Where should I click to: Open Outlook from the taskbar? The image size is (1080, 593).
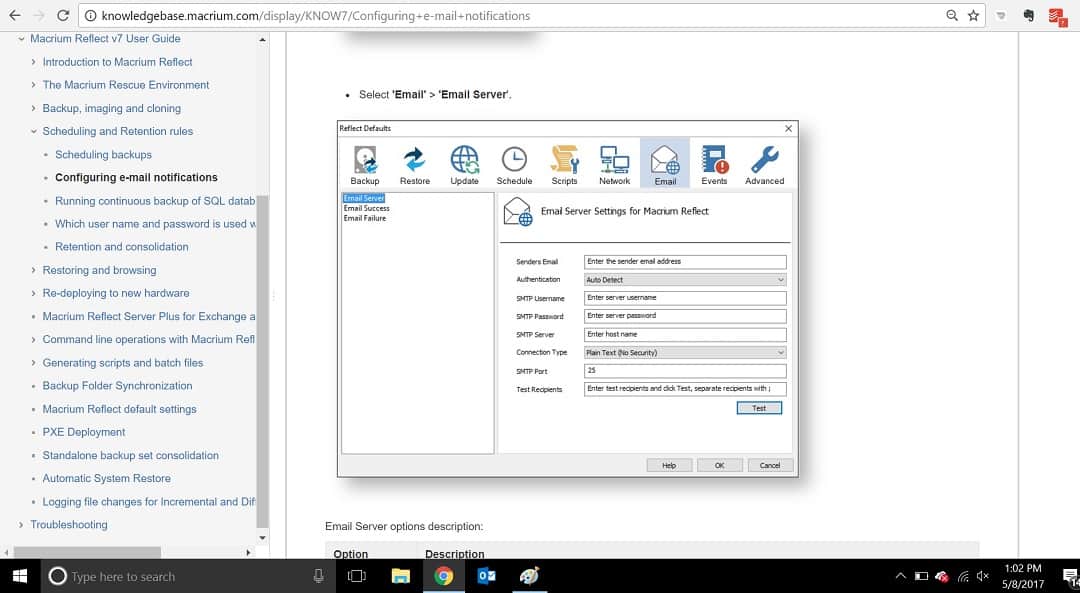click(x=486, y=576)
